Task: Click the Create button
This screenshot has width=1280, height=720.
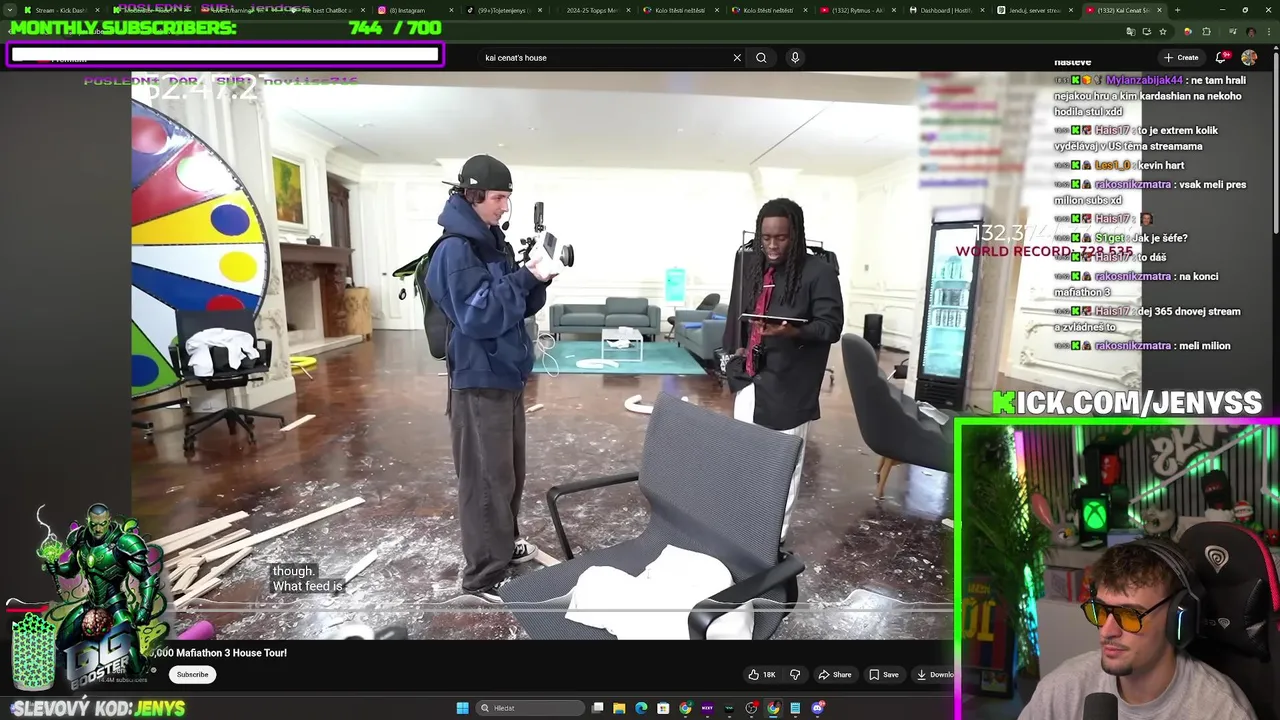Action: pos(1180,58)
